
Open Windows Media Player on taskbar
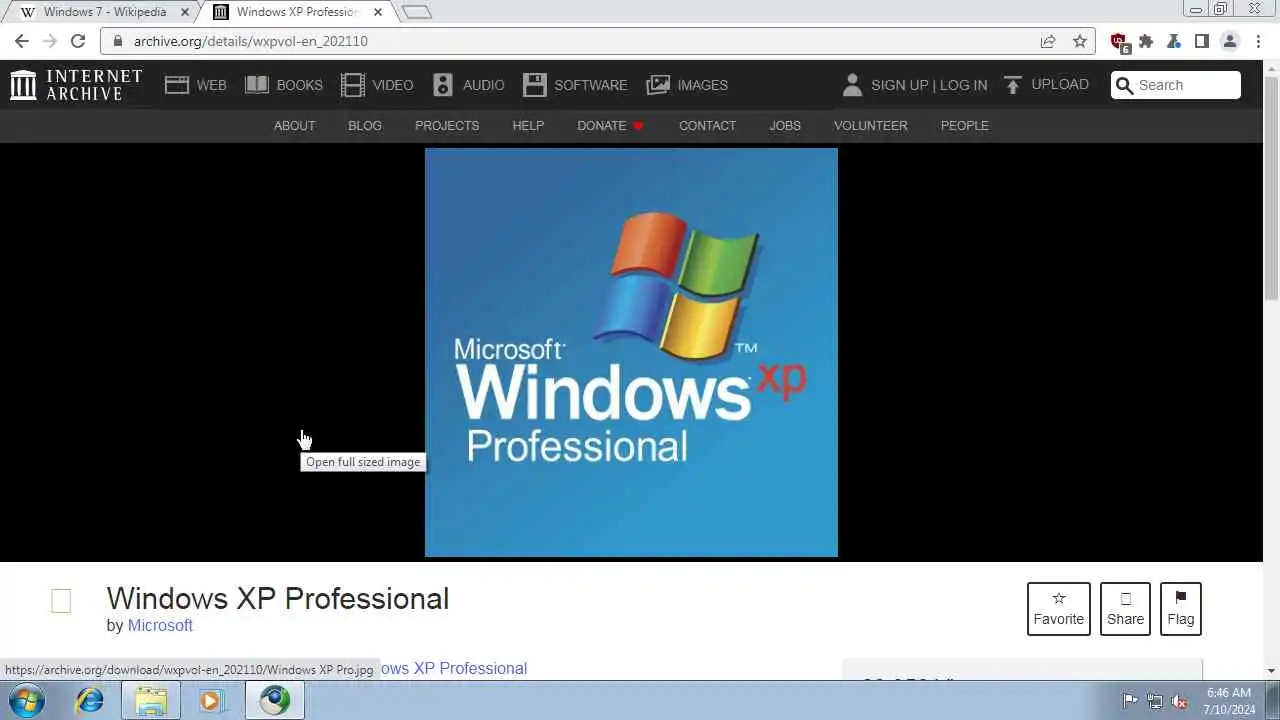point(212,700)
